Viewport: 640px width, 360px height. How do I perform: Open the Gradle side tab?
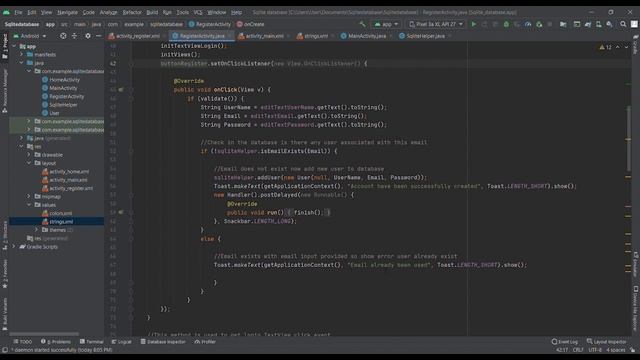click(x=635, y=44)
